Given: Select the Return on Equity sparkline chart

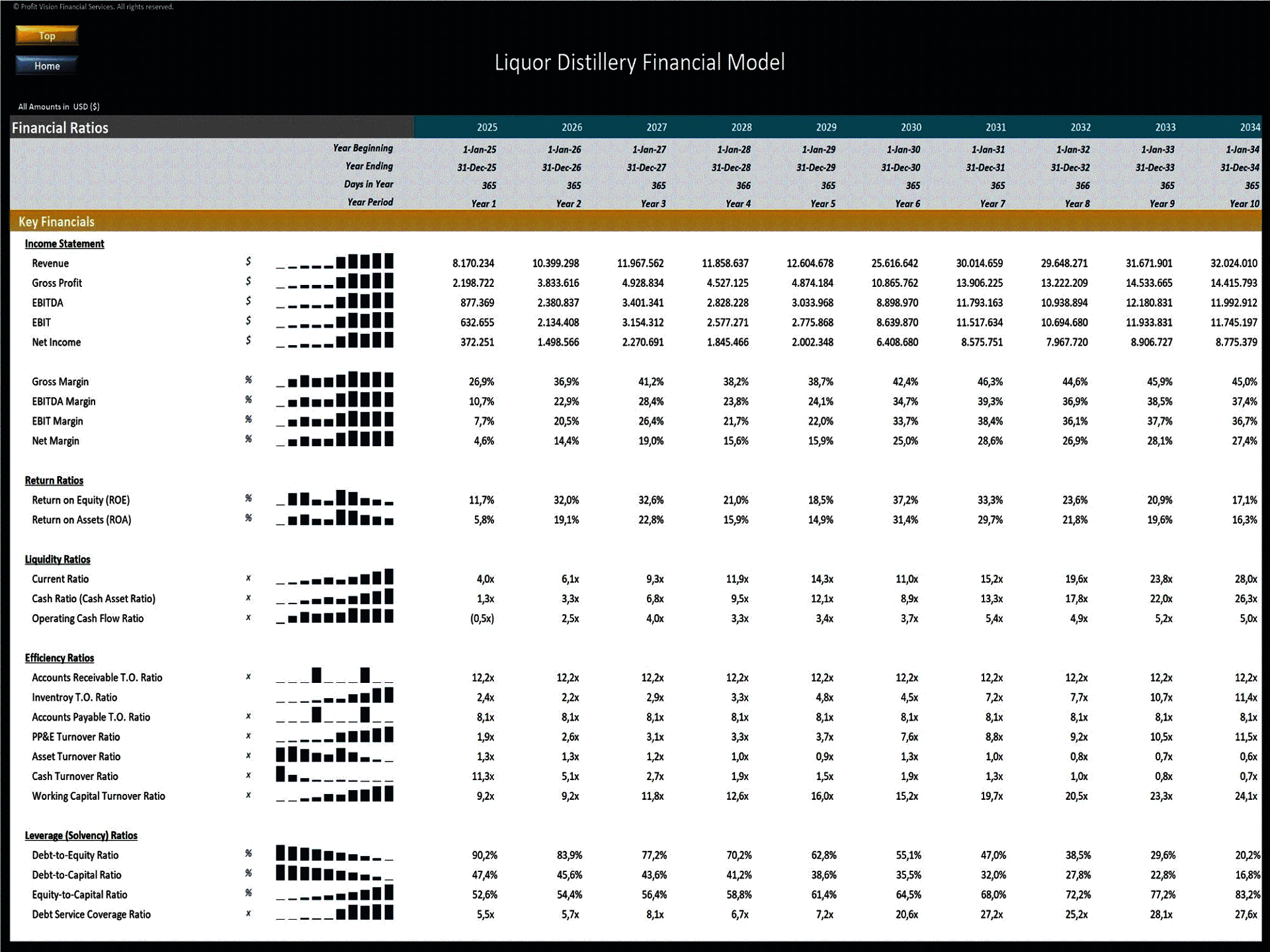Looking at the screenshot, I should [x=335, y=498].
